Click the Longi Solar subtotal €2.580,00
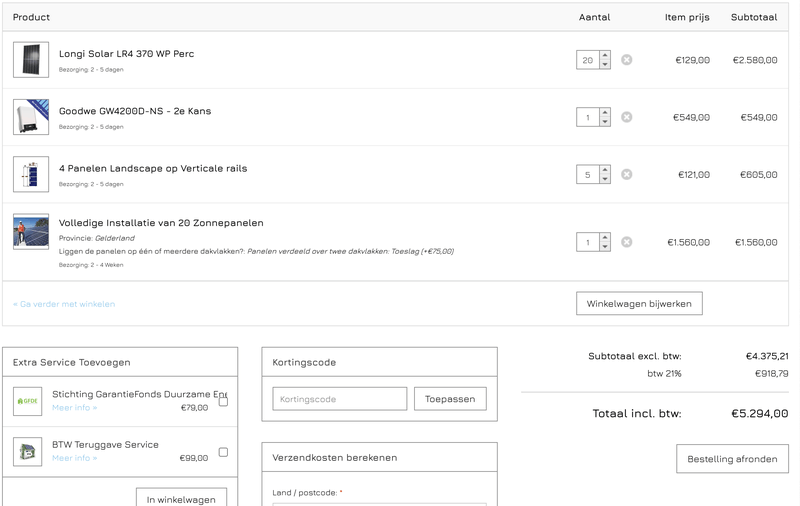Image resolution: width=800 pixels, height=506 pixels. point(755,60)
